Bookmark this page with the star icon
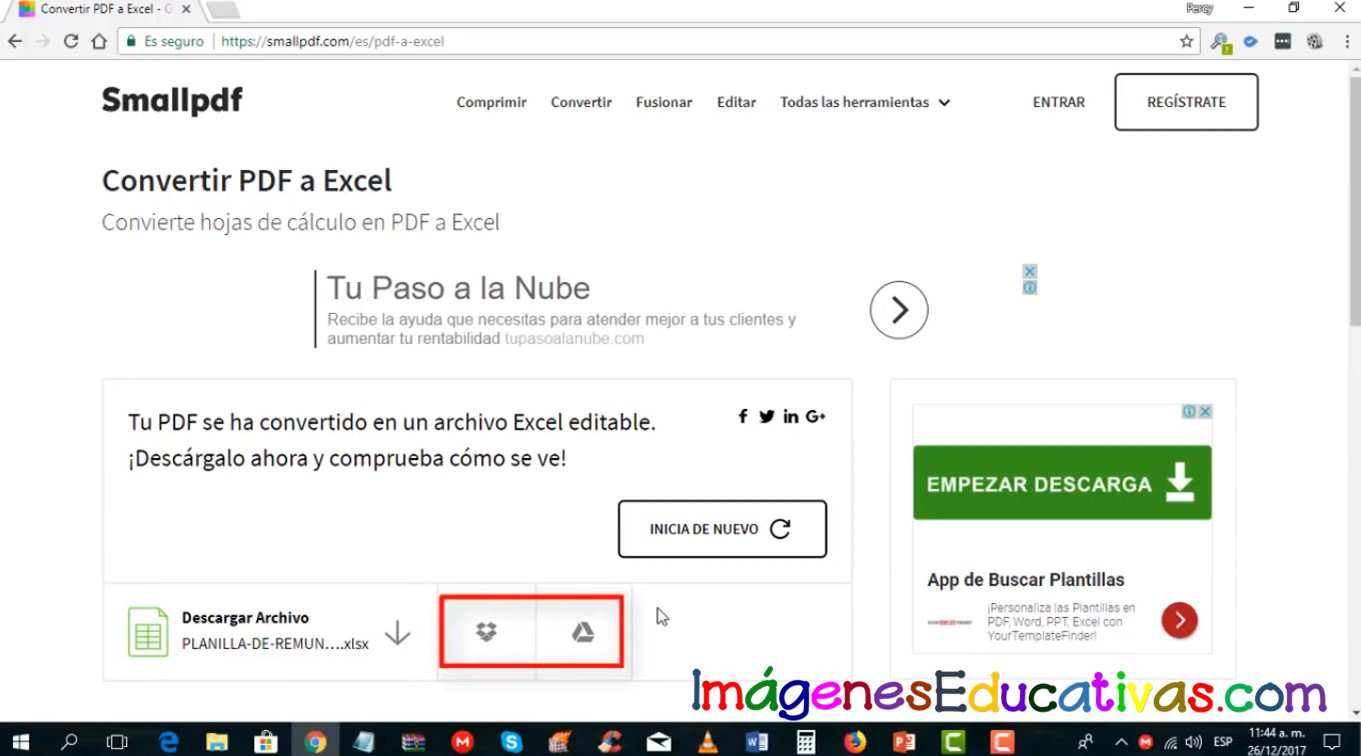 [x=1186, y=41]
